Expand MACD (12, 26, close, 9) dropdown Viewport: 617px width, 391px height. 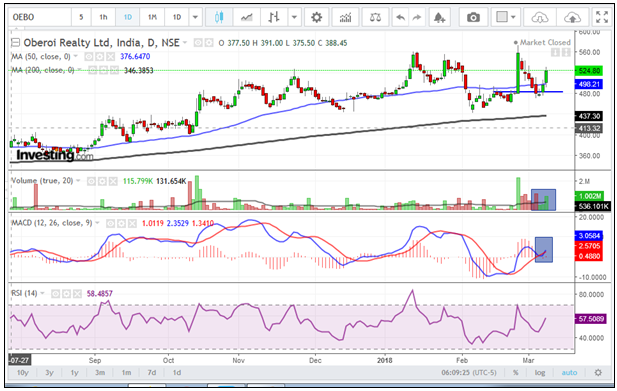pyautogui.click(x=98, y=223)
